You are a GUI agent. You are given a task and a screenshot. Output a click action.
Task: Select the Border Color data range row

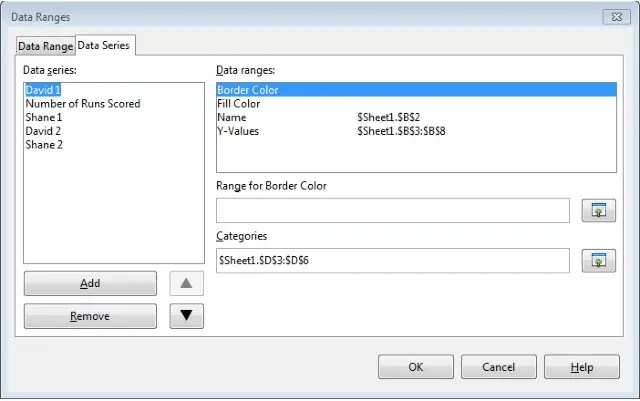416,90
